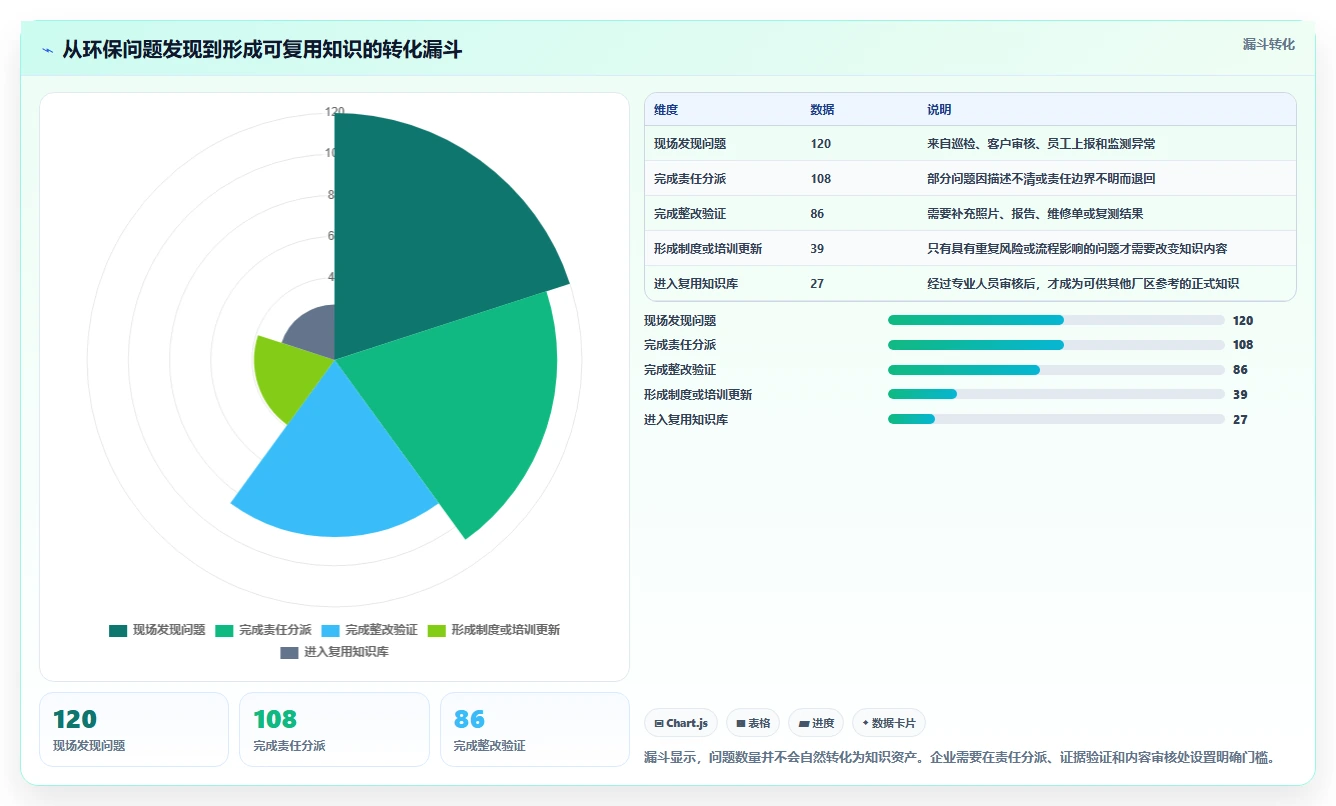Screen dimensions: 1336x806
Task: Click the 数据卡片 tag
Action: 889,723
